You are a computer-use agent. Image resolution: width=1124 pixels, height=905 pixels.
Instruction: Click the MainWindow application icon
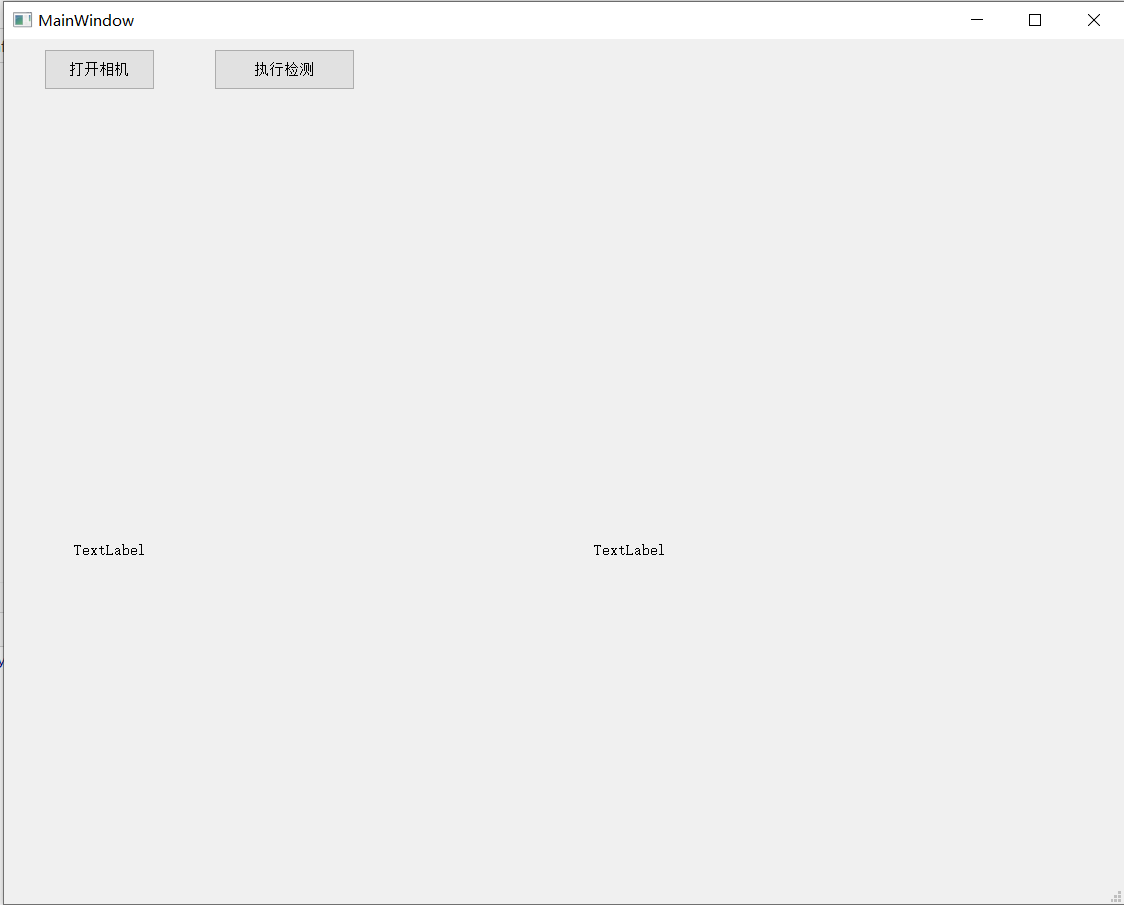pos(22,20)
